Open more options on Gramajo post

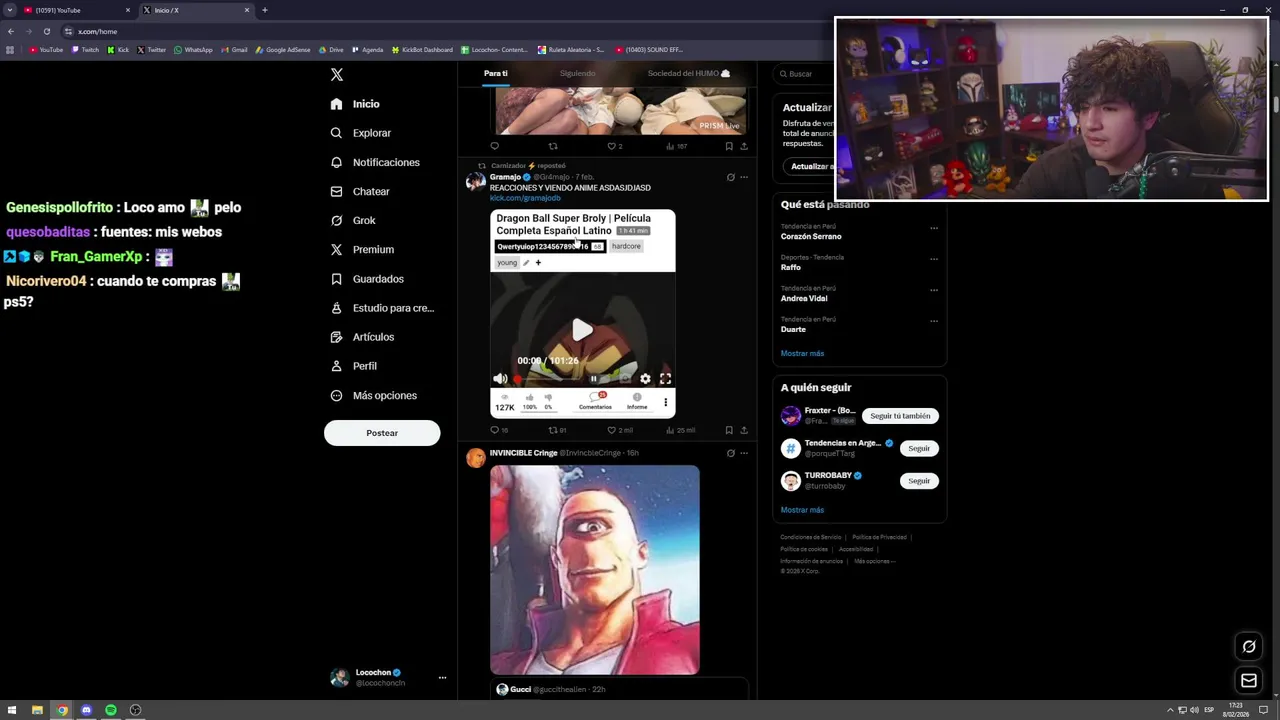[744, 177]
